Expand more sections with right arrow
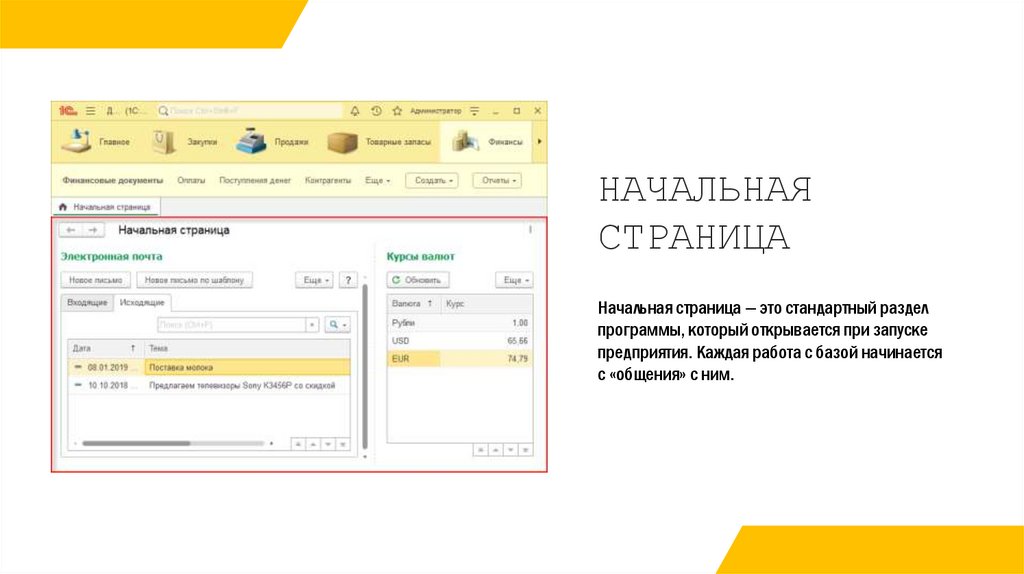1024x574 pixels. (x=539, y=142)
